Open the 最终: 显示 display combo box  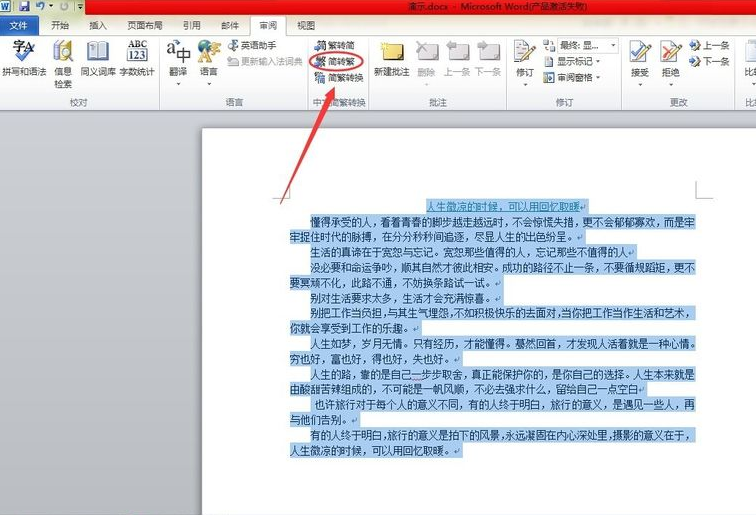588,45
